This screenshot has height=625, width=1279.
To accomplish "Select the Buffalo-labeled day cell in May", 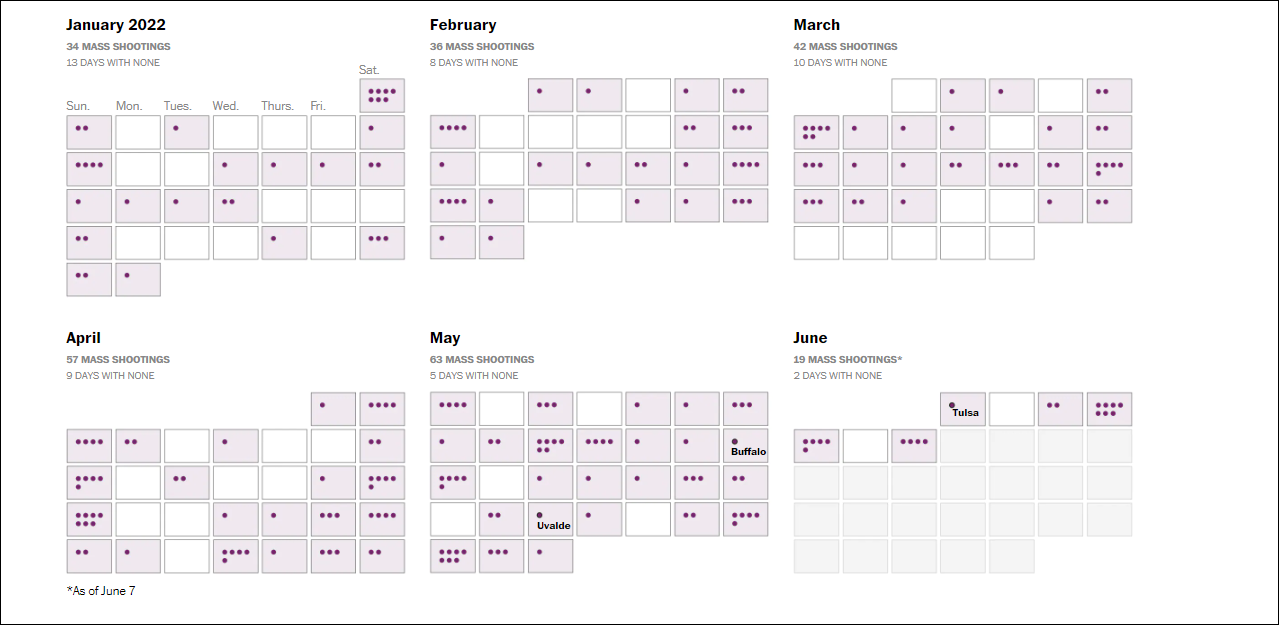I will pos(745,446).
